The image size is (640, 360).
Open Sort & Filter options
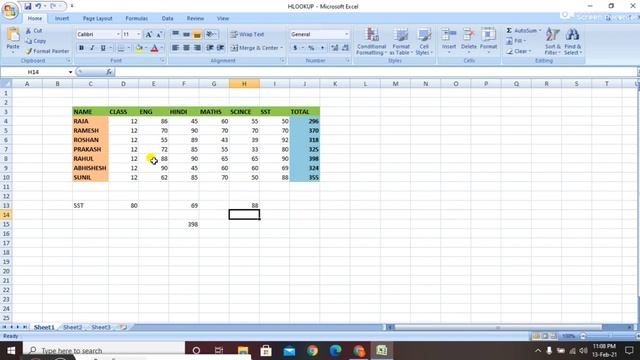tap(552, 42)
